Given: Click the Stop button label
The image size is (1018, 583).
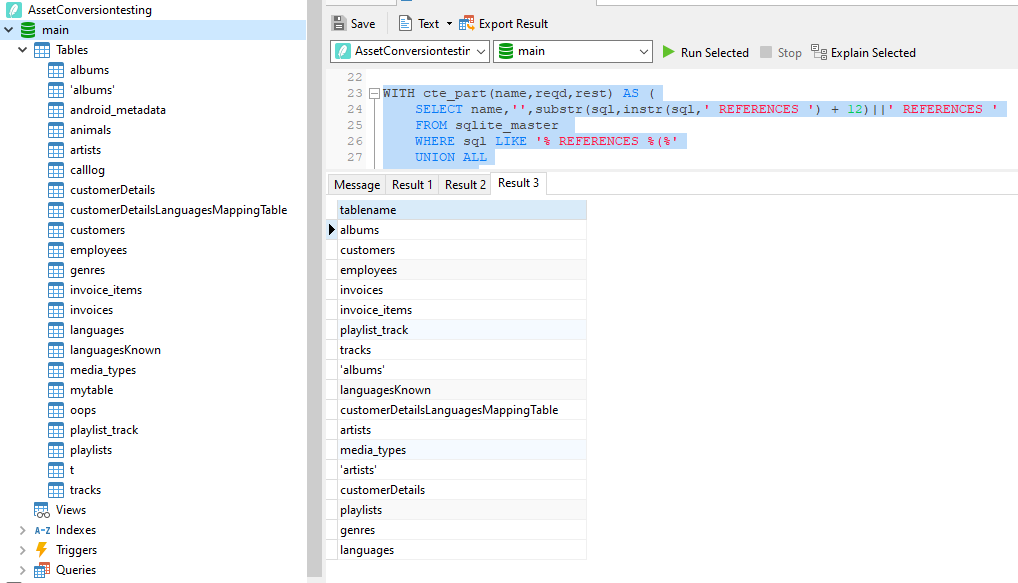Looking at the screenshot, I should (x=789, y=53).
